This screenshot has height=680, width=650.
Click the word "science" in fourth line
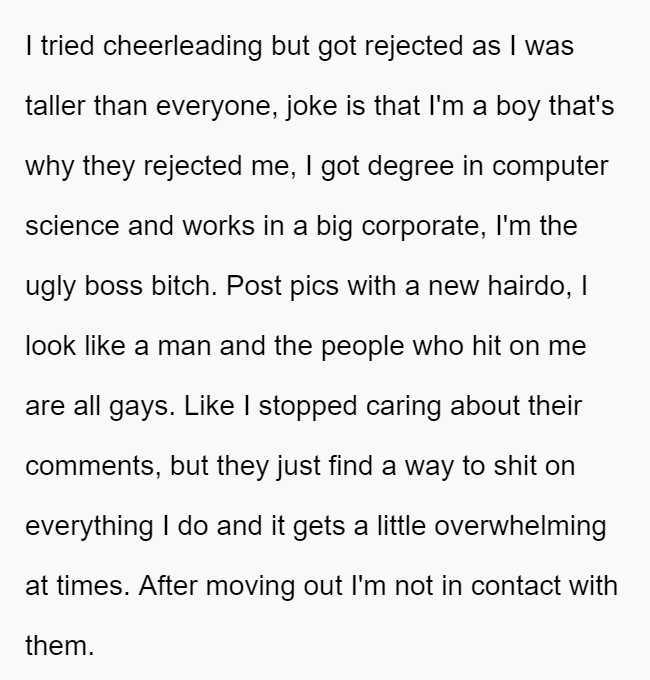(72, 226)
